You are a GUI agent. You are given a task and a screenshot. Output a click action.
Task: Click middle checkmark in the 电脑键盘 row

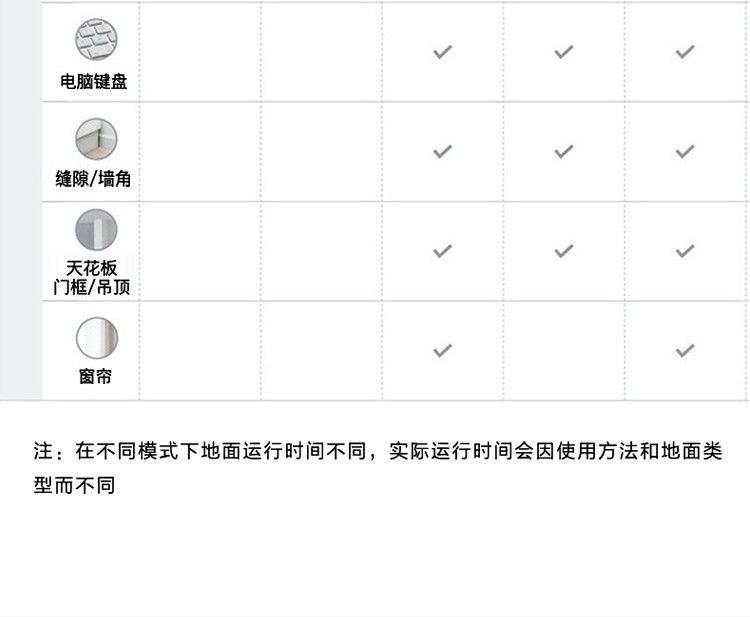[x=564, y=52]
